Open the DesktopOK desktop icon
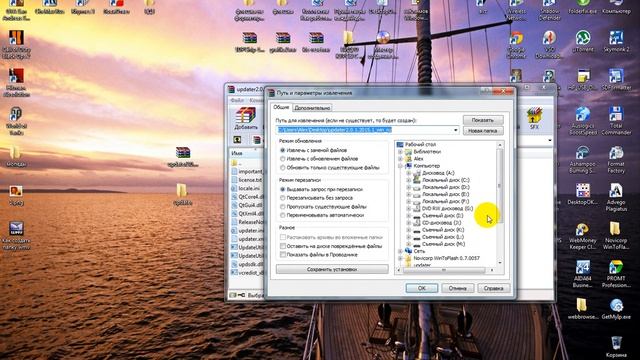 [x=582, y=194]
